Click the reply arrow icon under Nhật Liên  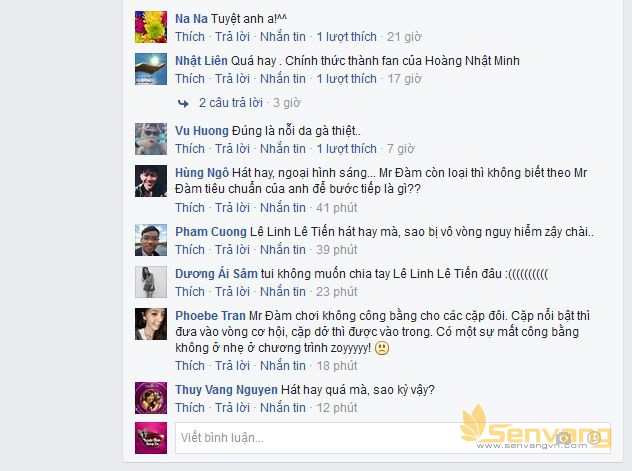click(183, 104)
